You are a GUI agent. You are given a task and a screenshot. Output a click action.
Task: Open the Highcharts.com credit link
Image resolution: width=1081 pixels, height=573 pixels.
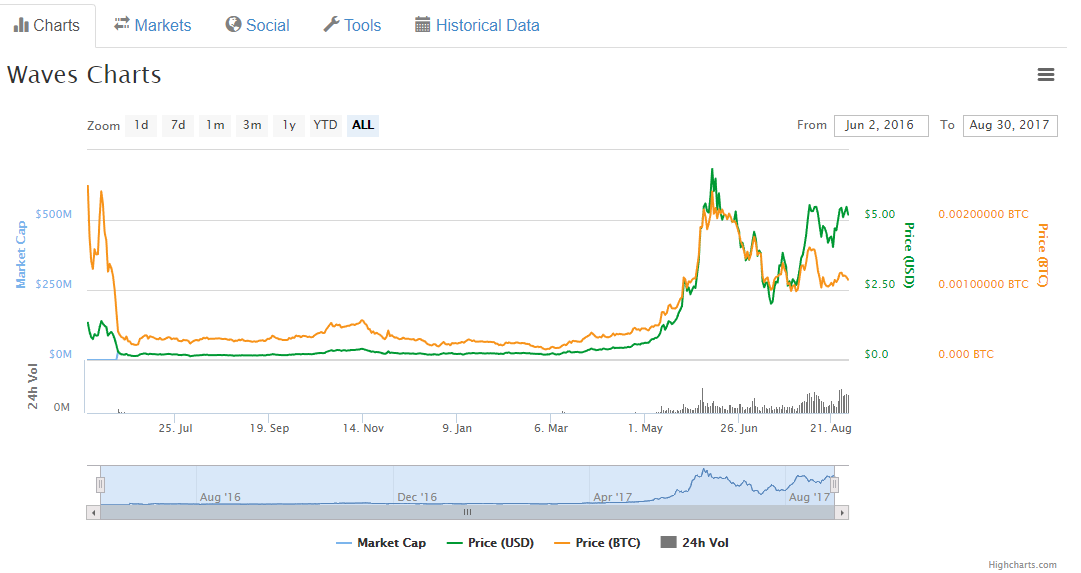click(1022, 565)
